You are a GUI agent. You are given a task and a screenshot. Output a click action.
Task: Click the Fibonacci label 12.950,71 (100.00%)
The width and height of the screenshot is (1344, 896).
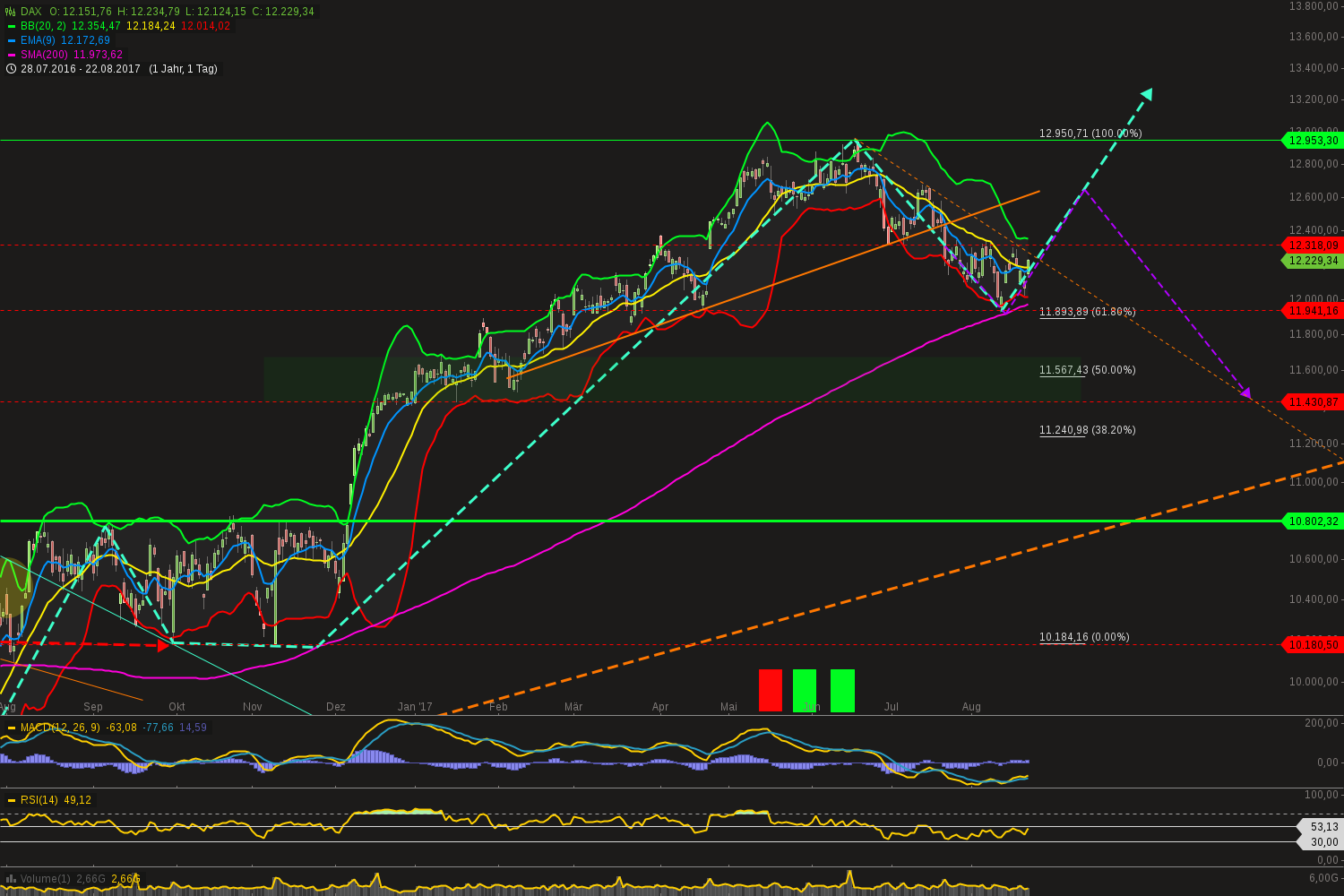pyautogui.click(x=1090, y=134)
